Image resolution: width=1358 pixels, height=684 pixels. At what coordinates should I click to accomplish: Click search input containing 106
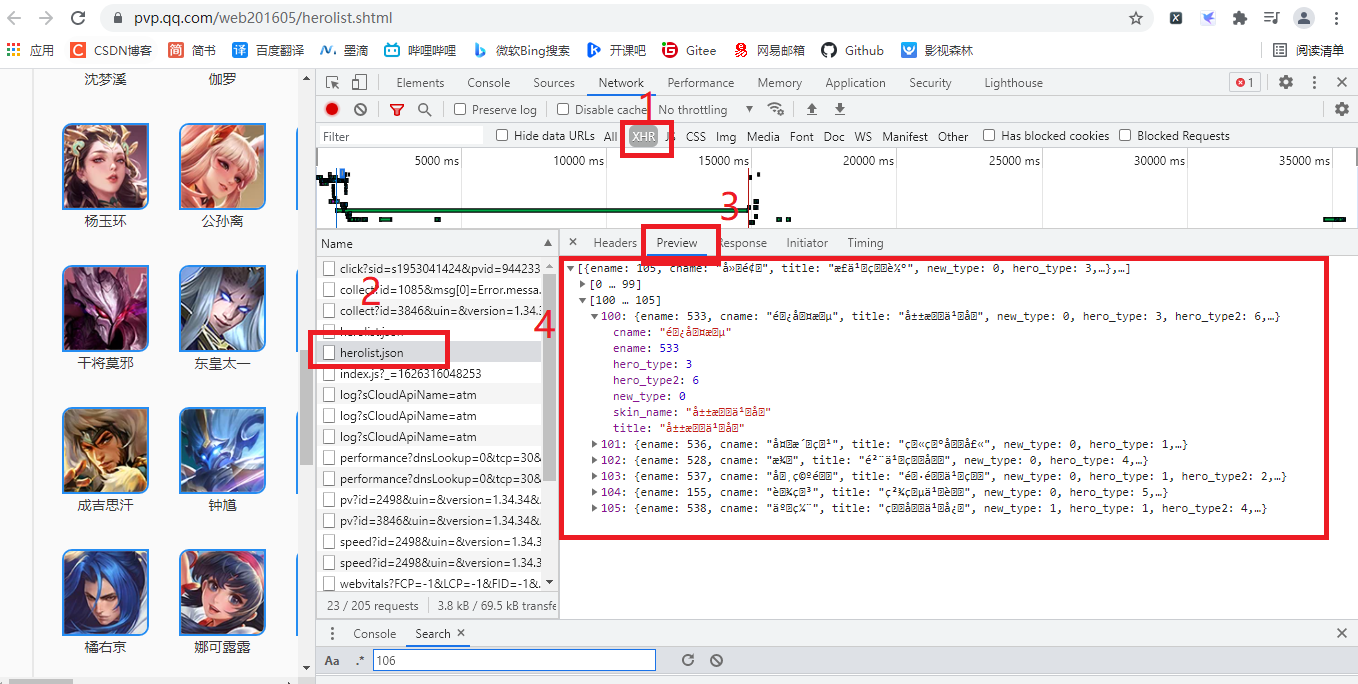[514, 660]
